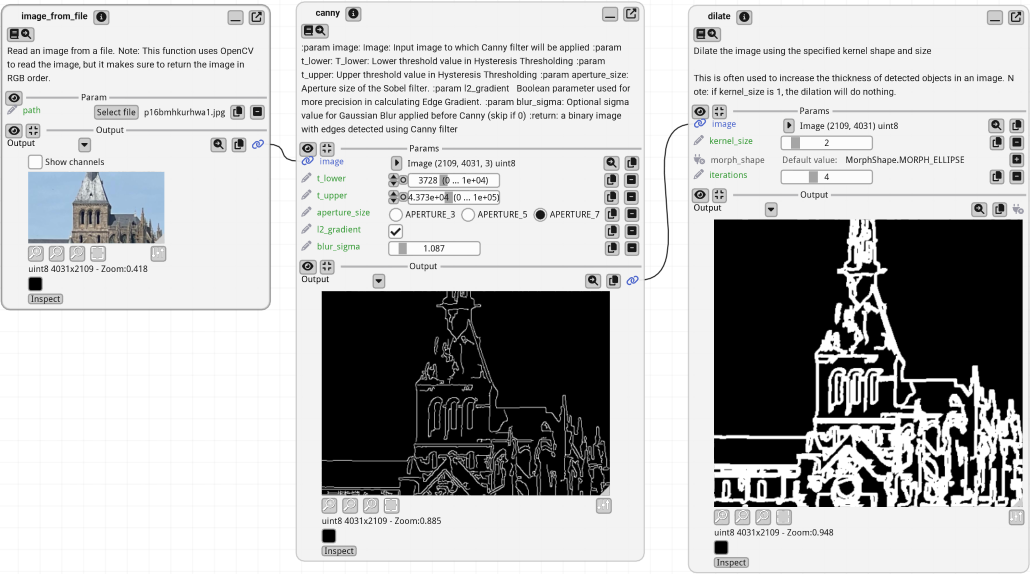This screenshot has height=574, width=1030.
Task: Copy the t_lower parameter value
Action: click(x=611, y=180)
